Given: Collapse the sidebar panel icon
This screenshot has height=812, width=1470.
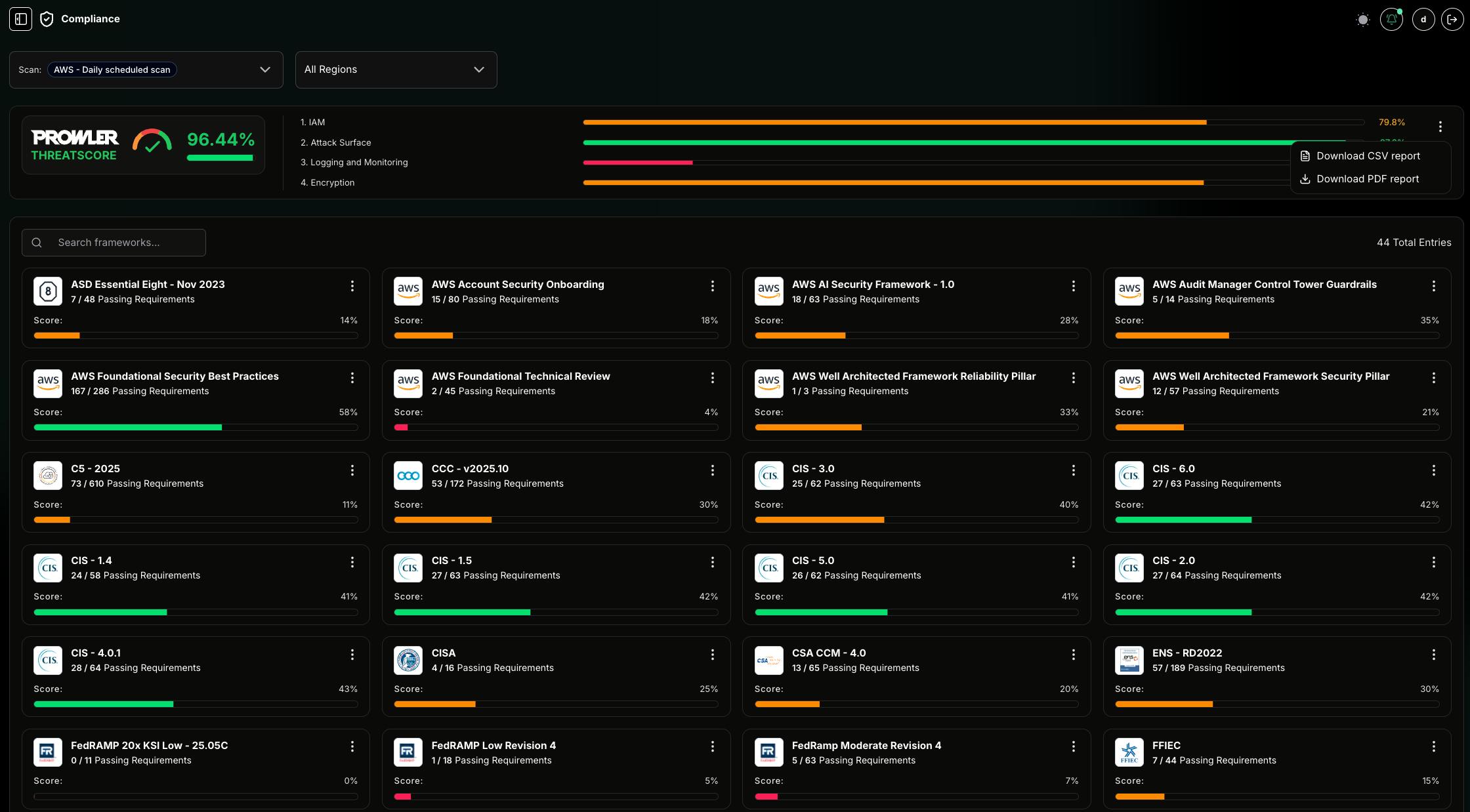Looking at the screenshot, I should [20, 19].
